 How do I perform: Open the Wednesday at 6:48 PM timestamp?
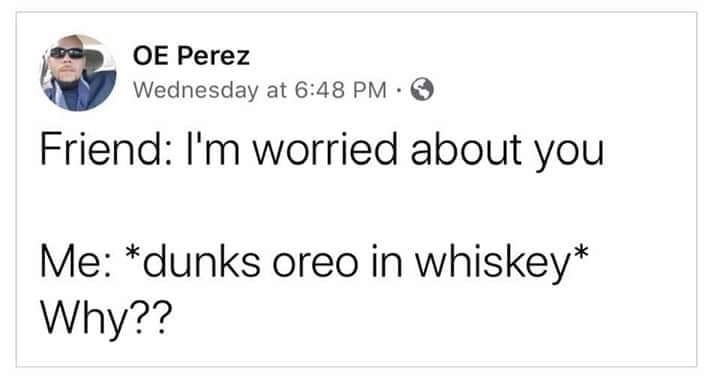point(260,90)
